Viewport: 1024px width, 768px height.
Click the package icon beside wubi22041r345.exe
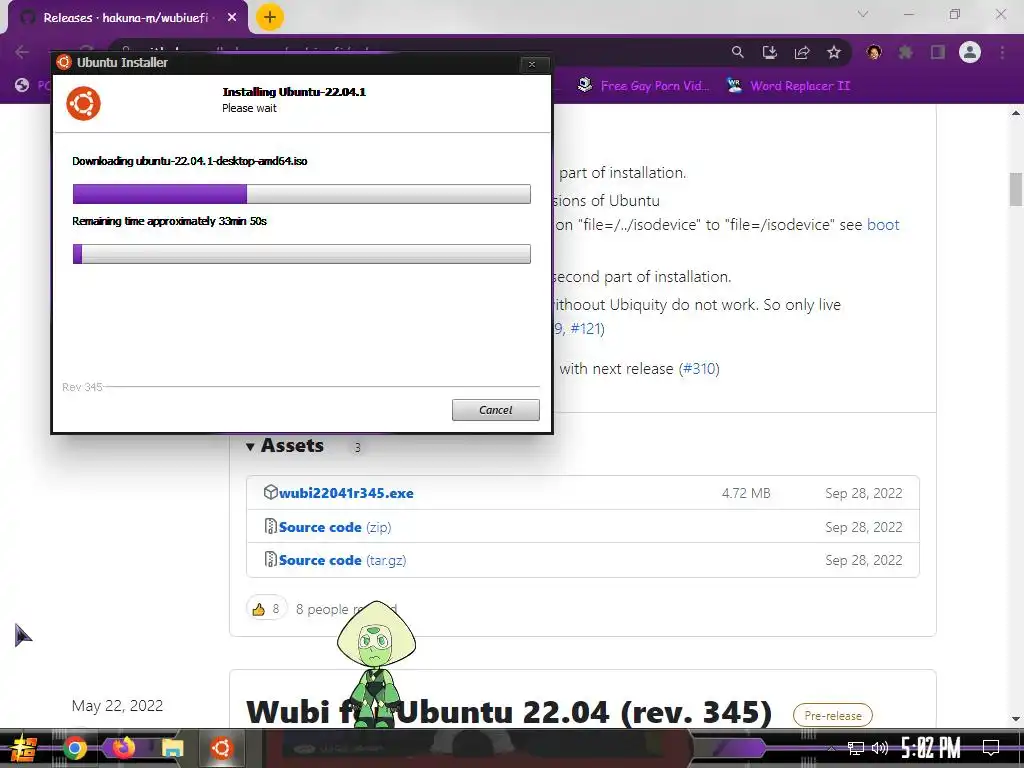click(x=270, y=492)
